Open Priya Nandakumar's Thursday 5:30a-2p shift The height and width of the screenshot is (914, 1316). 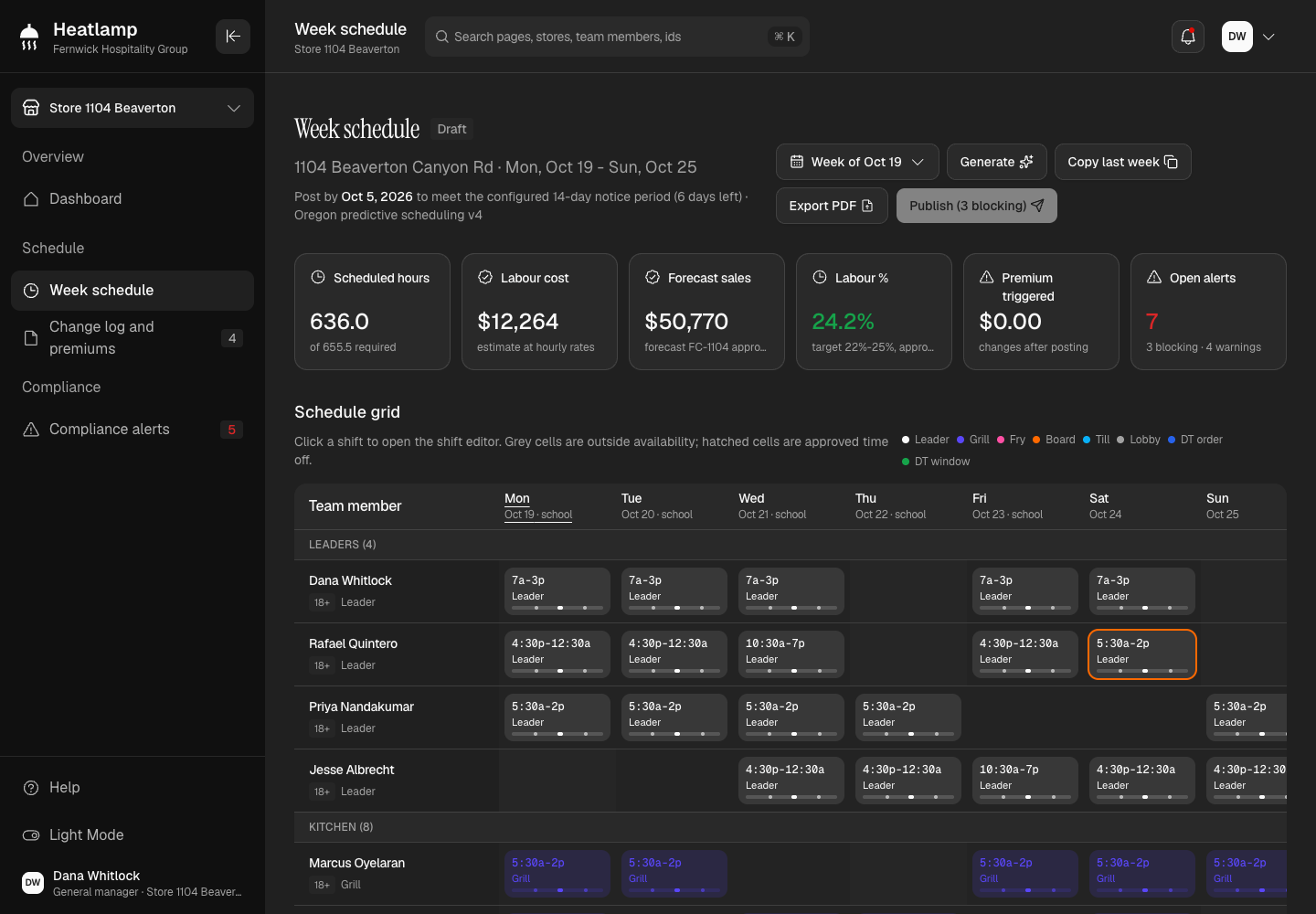point(908,717)
